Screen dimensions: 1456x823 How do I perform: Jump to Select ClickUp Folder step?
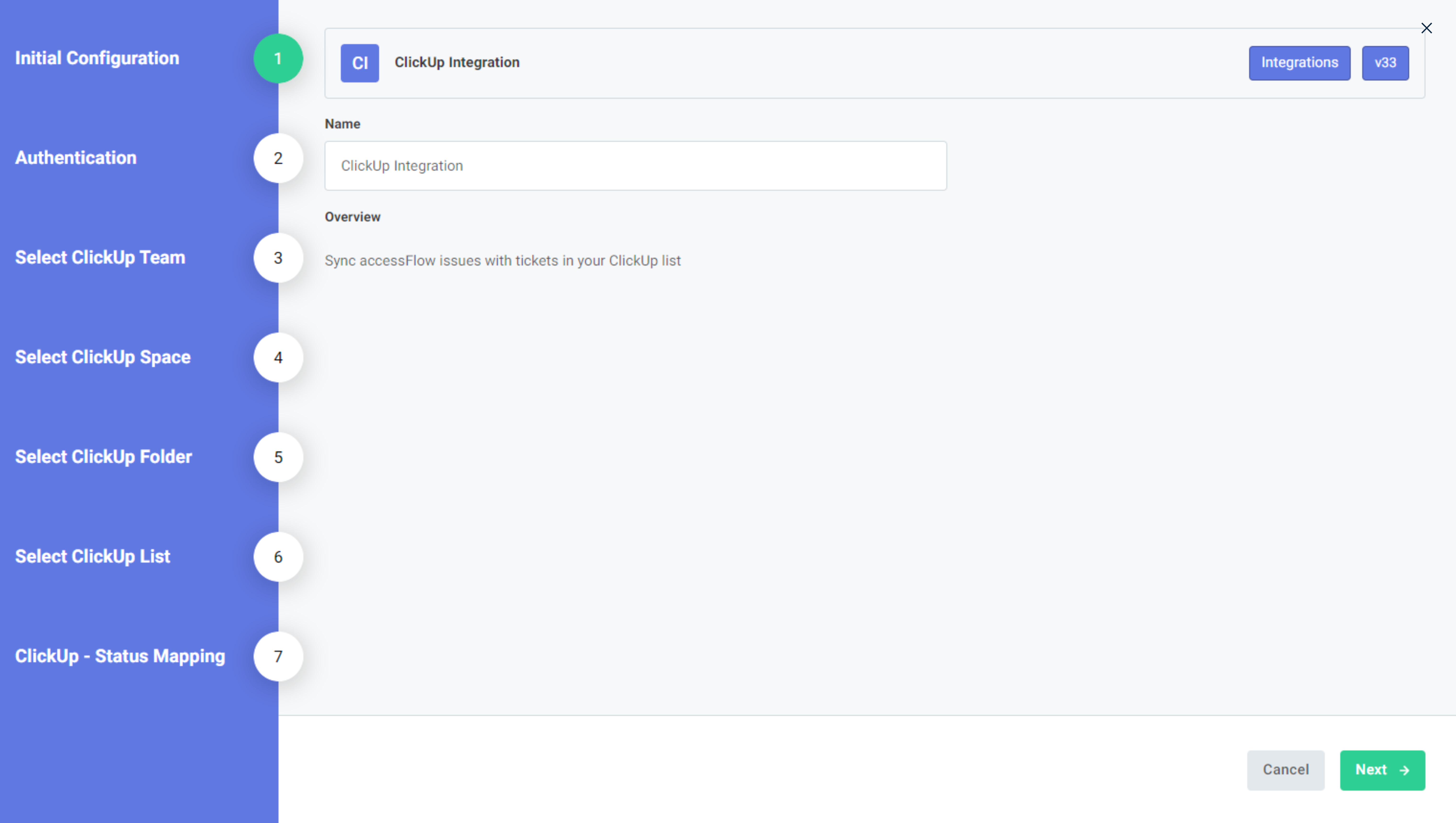coord(103,456)
